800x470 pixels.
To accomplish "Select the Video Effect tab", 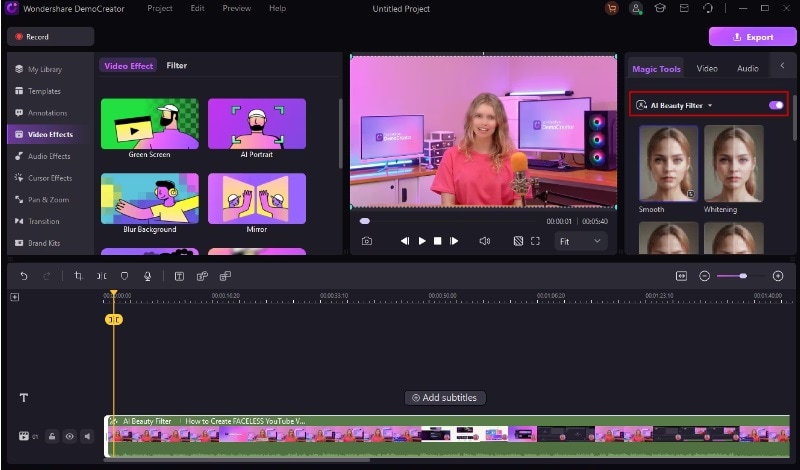I will pyautogui.click(x=129, y=66).
